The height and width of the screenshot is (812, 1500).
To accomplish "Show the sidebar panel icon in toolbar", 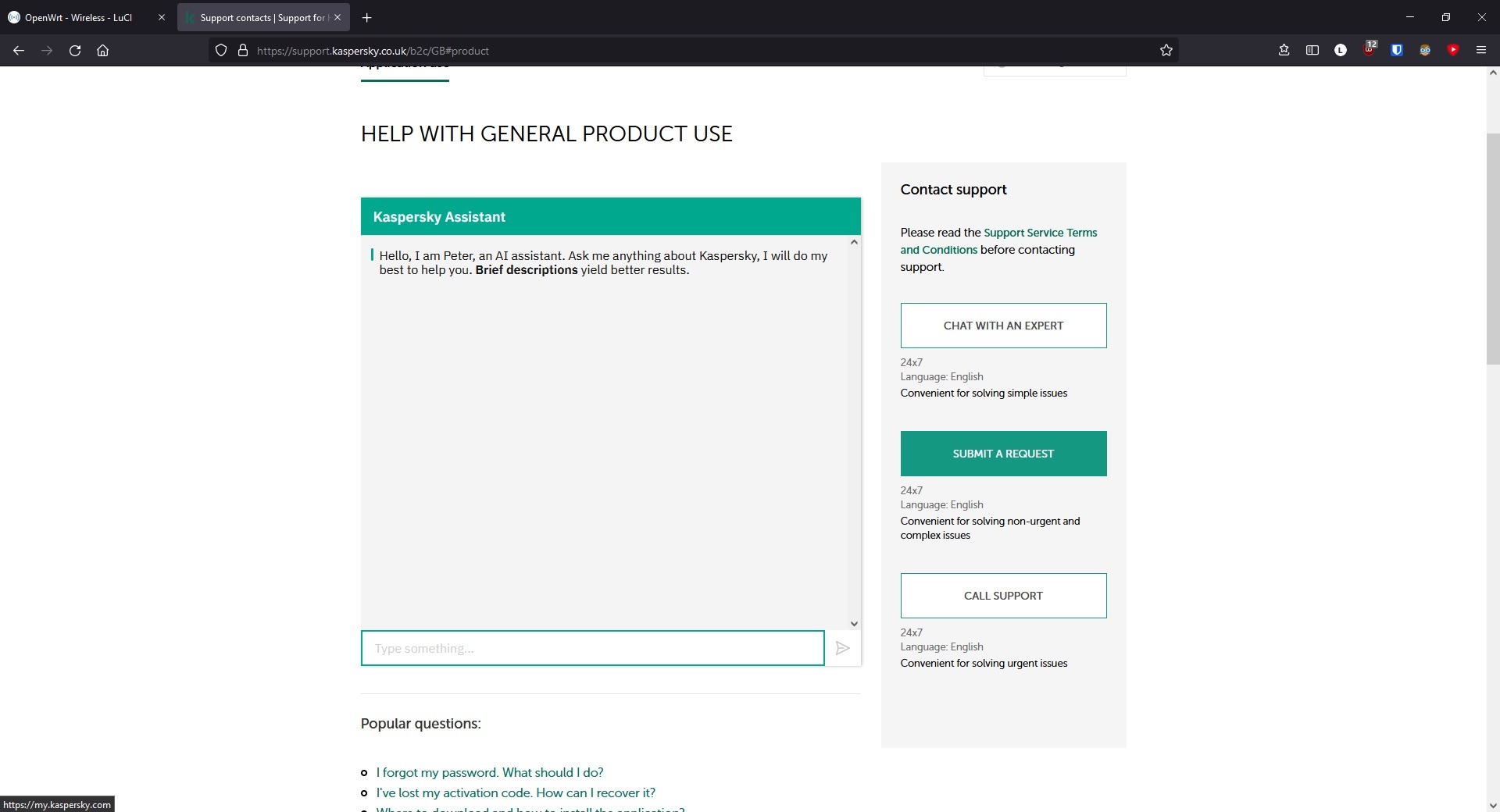I will pyautogui.click(x=1312, y=51).
